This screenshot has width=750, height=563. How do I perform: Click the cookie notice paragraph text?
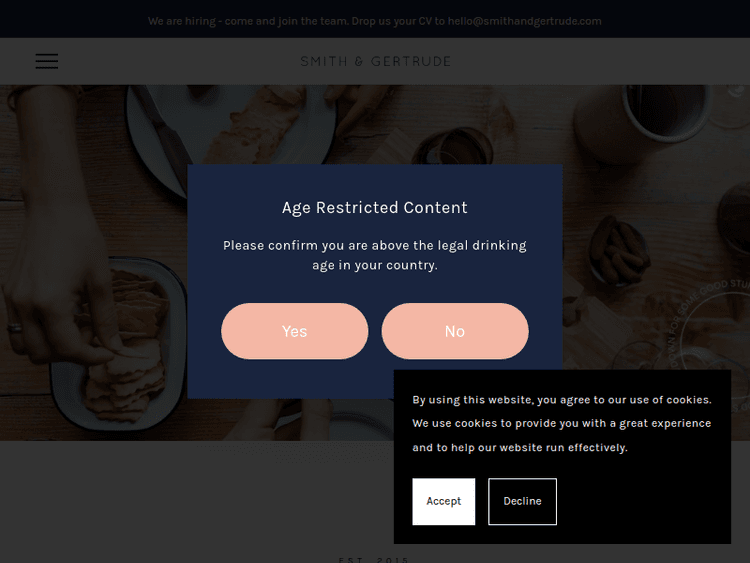tap(561, 423)
